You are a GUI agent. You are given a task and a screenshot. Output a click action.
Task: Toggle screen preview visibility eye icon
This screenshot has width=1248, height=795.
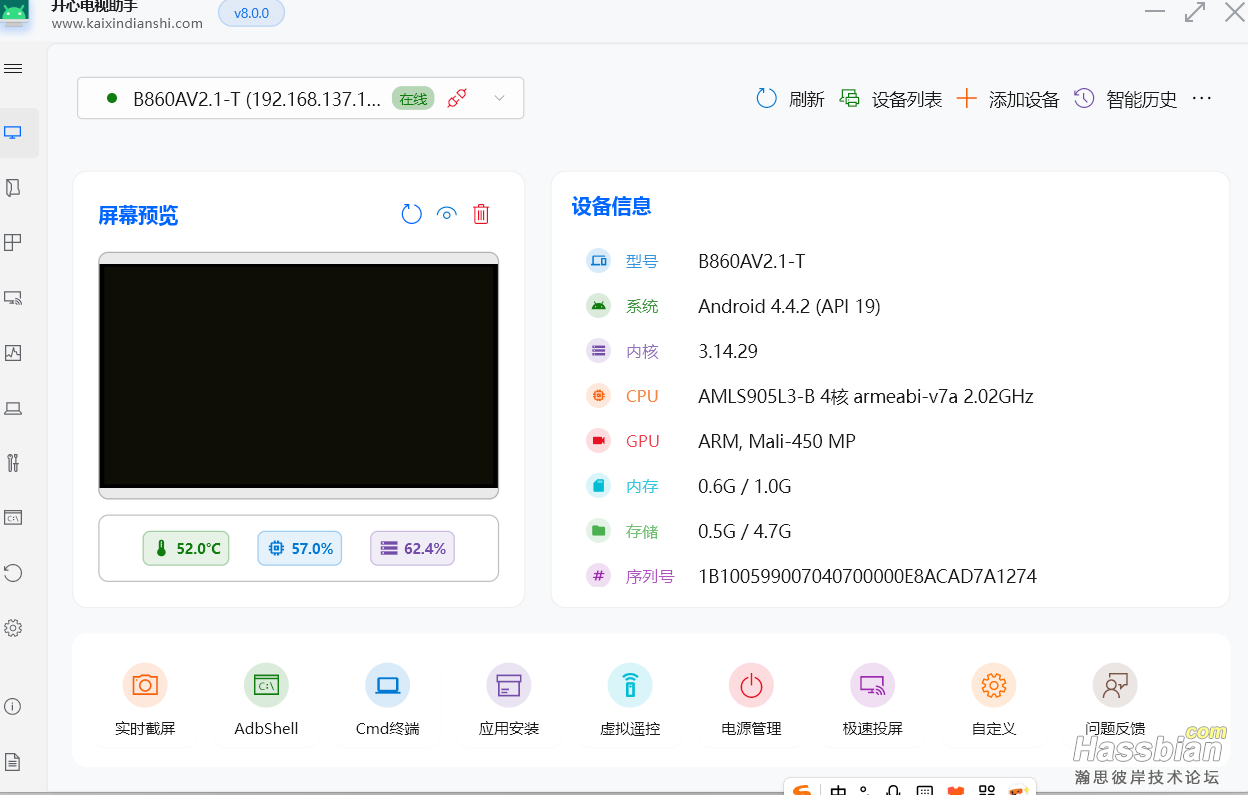tap(447, 214)
